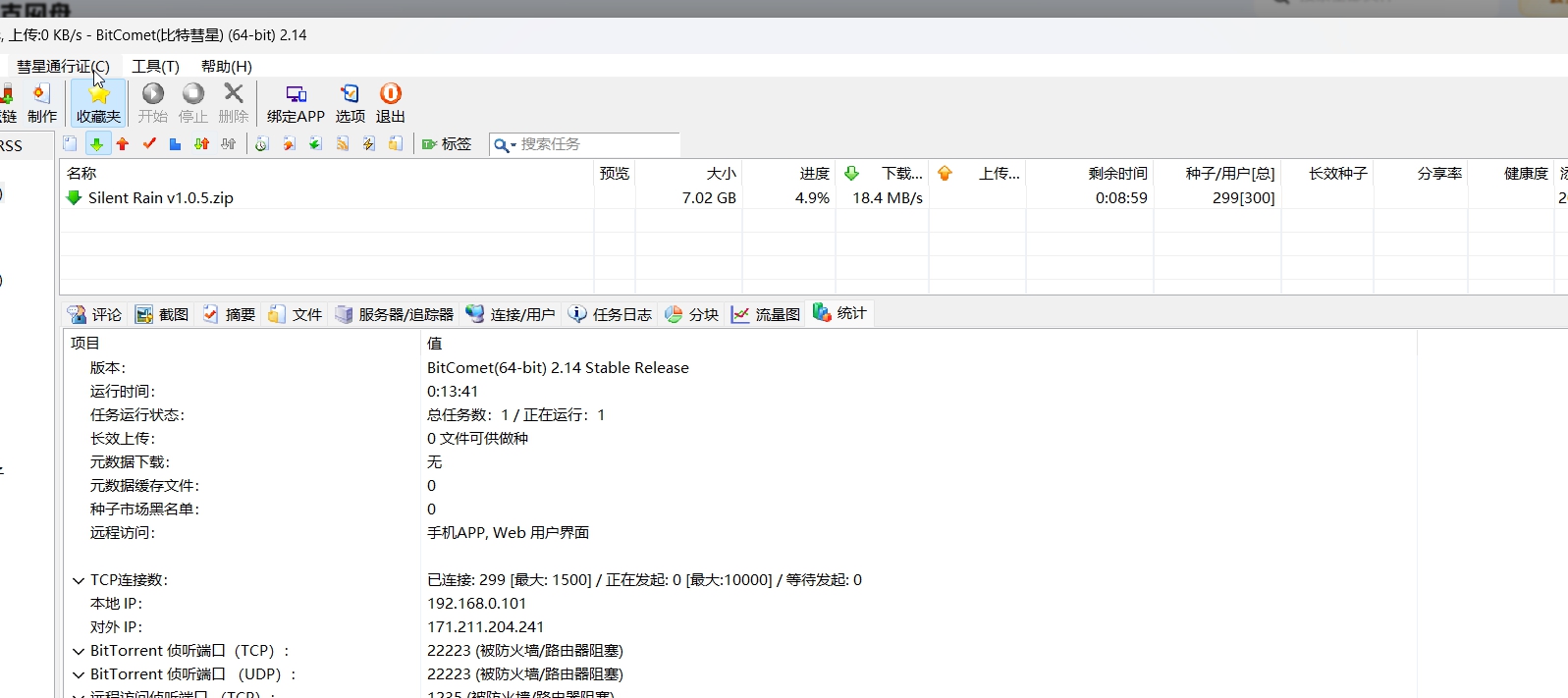1568x698 pixels.
Task: Open the 选项 options dialog
Action: click(x=350, y=103)
